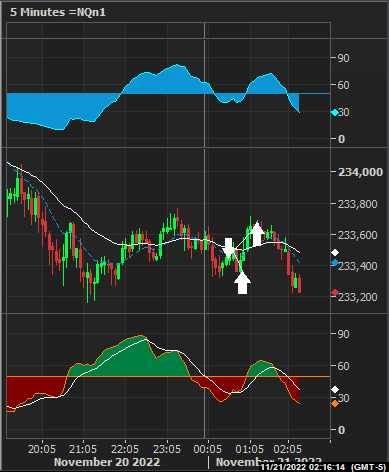The height and width of the screenshot is (472, 389).
Task: Click the 60 level on lower oscillator axis
Action: click(x=344, y=366)
